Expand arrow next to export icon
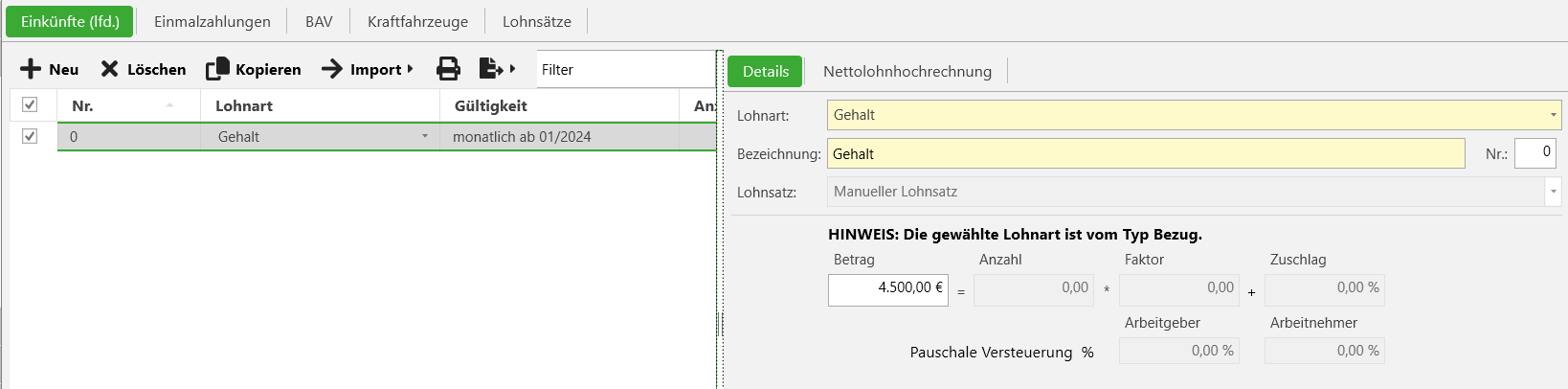This screenshot has width=1568, height=389. pos(513,69)
